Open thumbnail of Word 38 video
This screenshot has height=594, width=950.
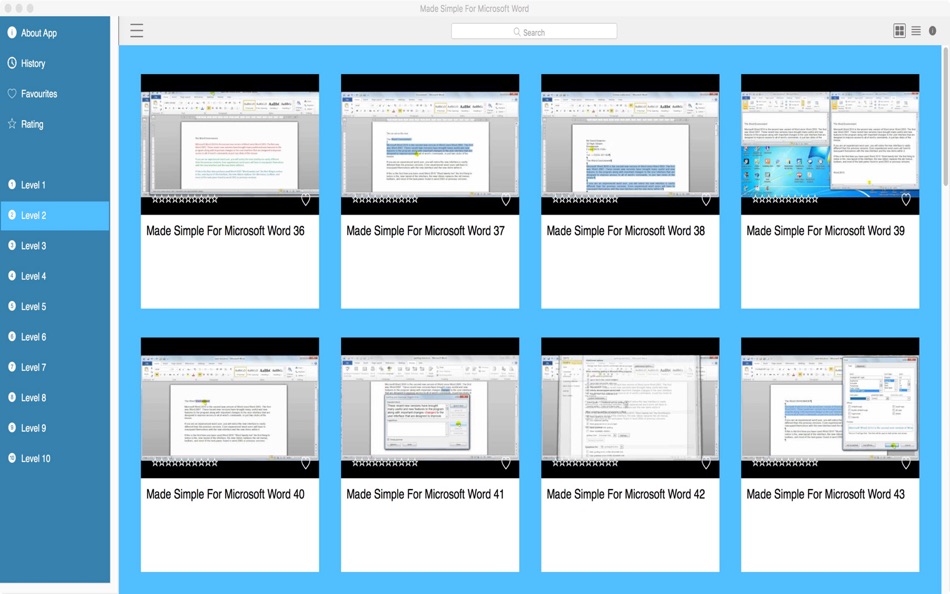pyautogui.click(x=630, y=144)
